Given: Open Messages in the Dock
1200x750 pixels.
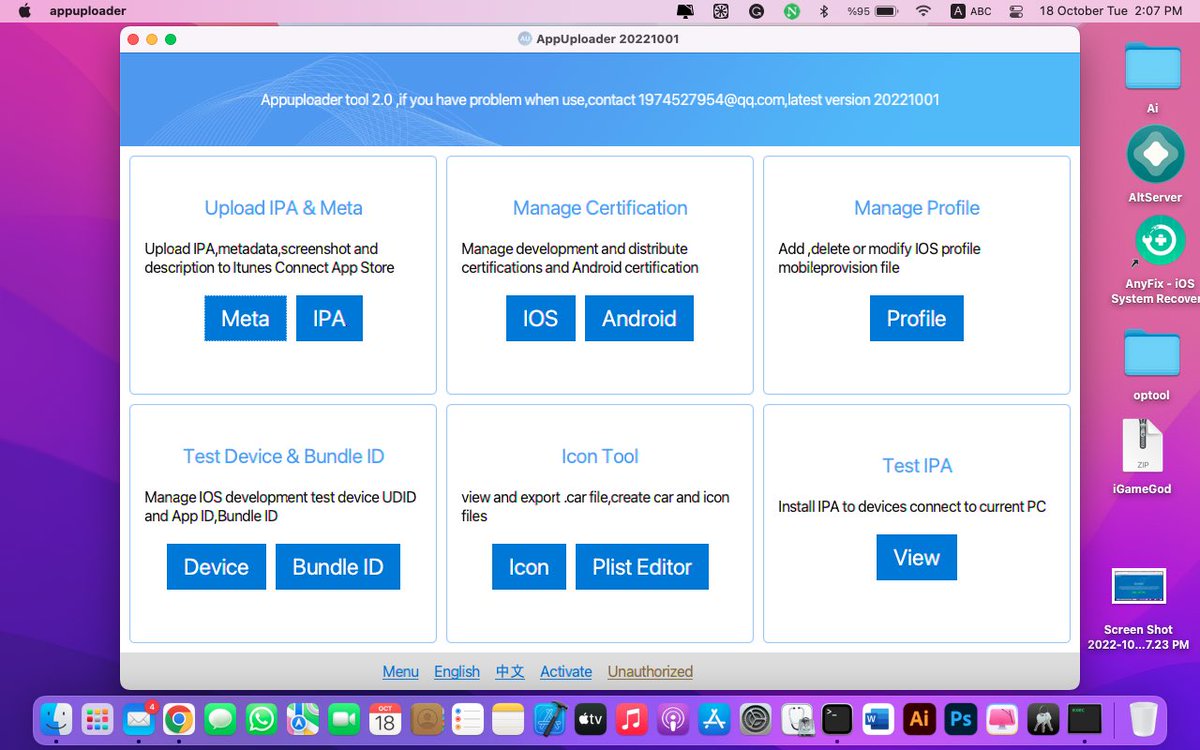Looking at the screenshot, I should click(221, 718).
